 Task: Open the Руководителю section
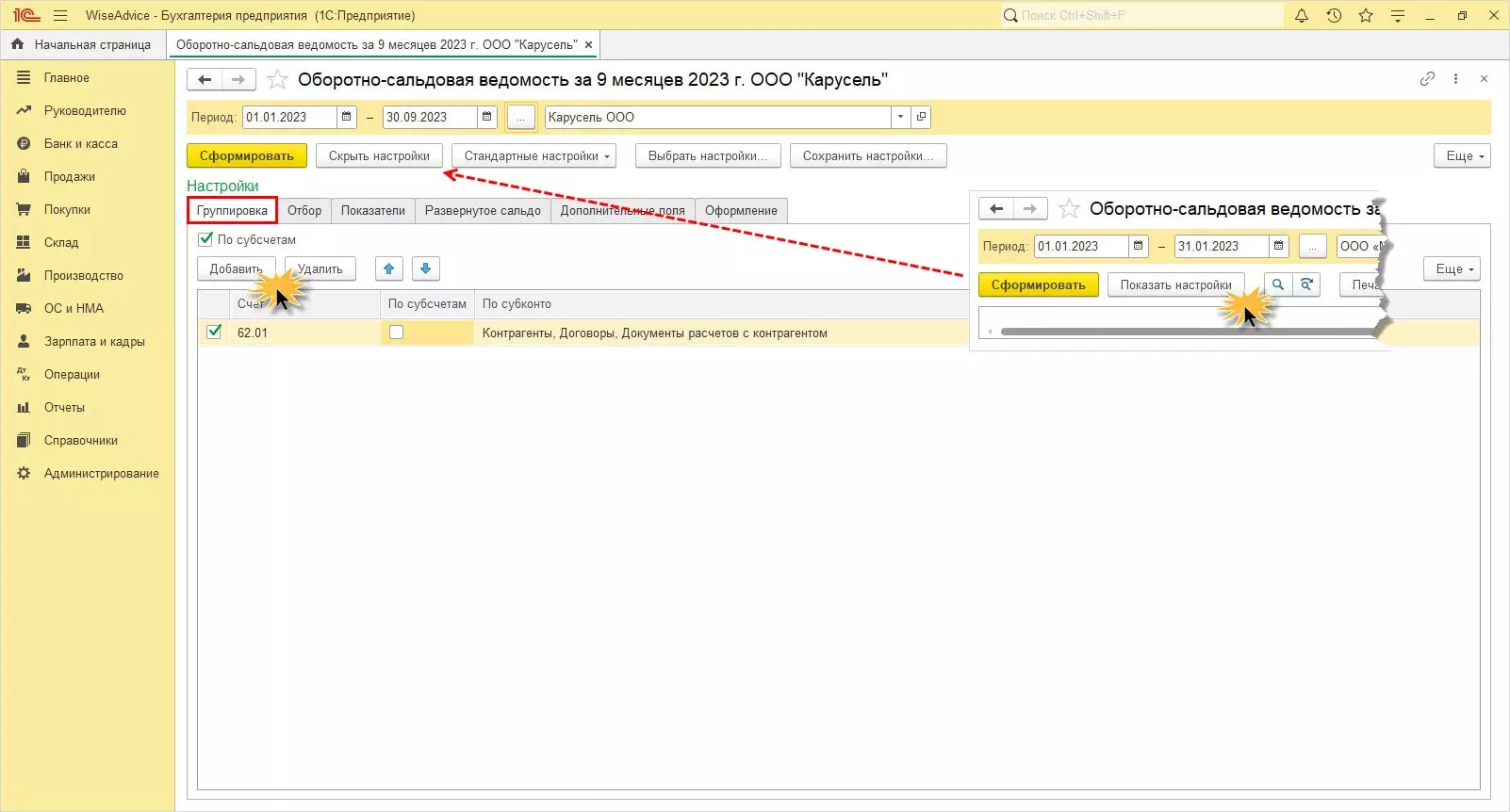[85, 111]
